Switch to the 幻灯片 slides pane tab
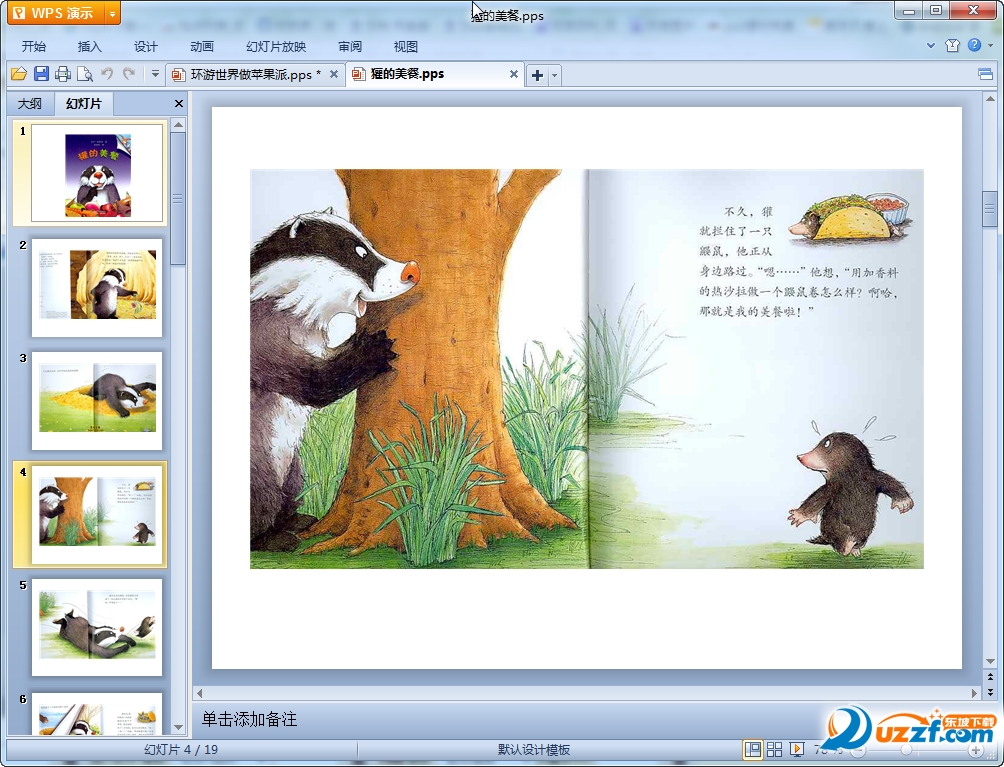The image size is (1004, 767). pyautogui.click(x=84, y=103)
